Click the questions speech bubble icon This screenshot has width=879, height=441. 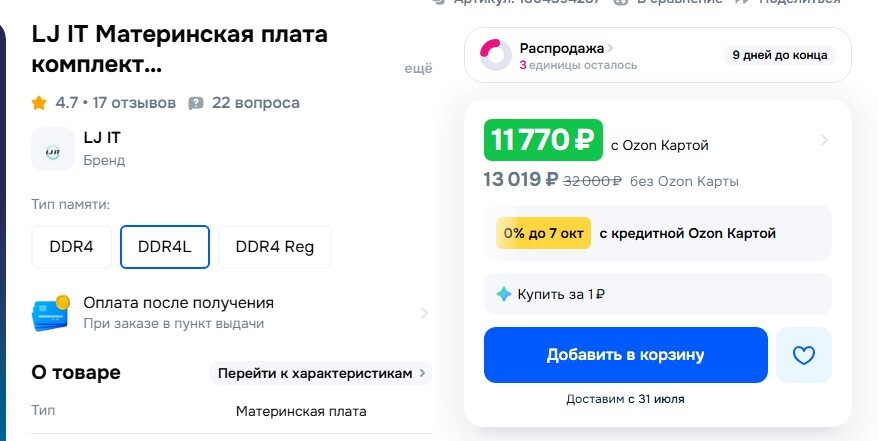[x=196, y=103]
